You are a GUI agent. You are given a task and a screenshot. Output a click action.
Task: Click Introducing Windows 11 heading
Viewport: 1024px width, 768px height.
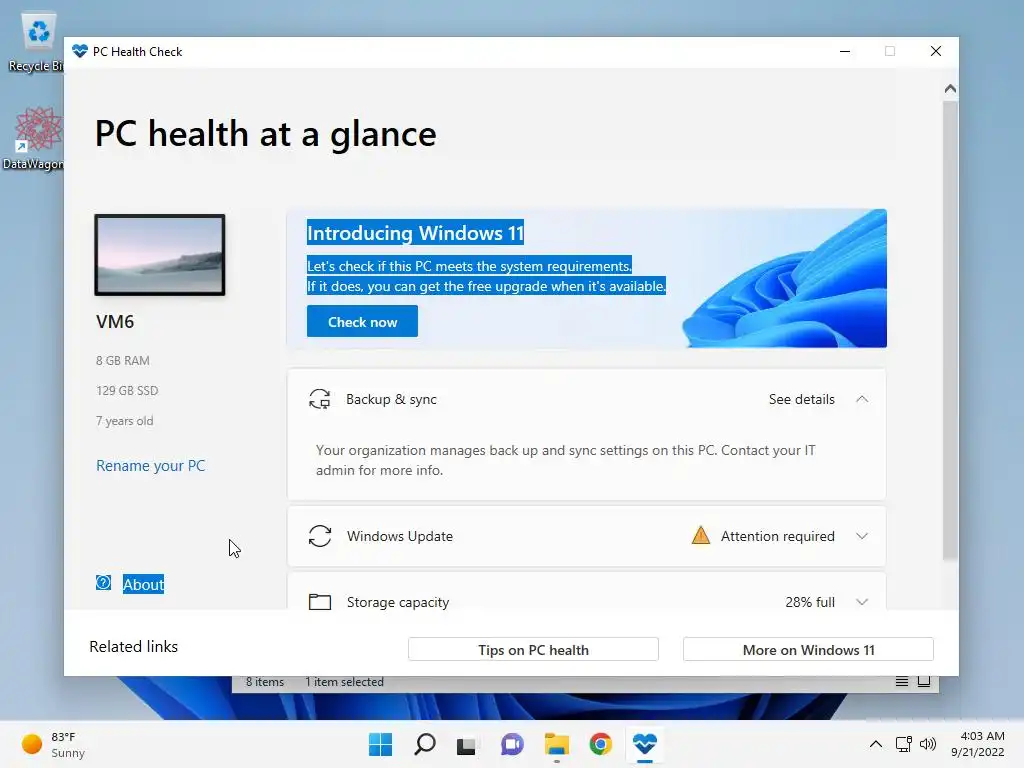coord(415,233)
